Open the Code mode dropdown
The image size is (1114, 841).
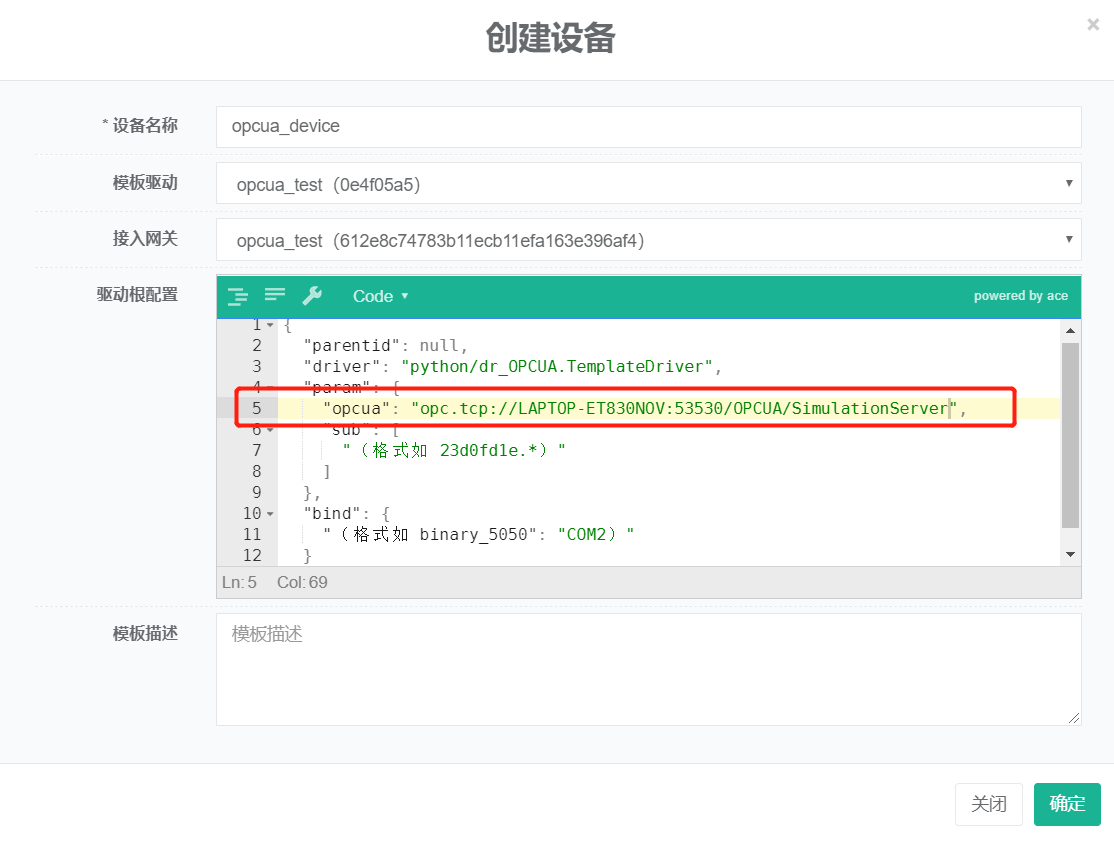(380, 296)
